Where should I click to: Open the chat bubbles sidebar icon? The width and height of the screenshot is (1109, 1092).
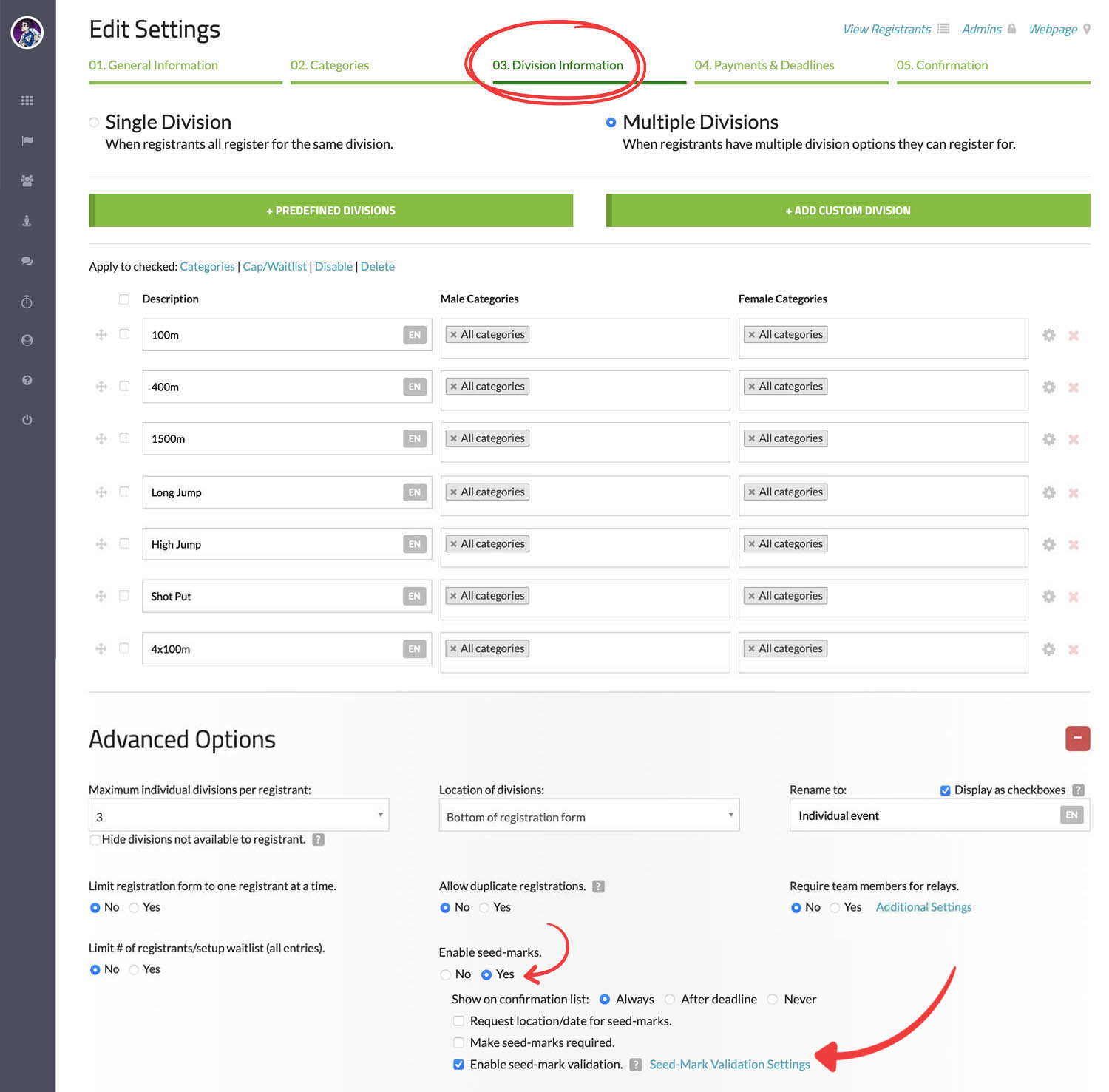(27, 261)
